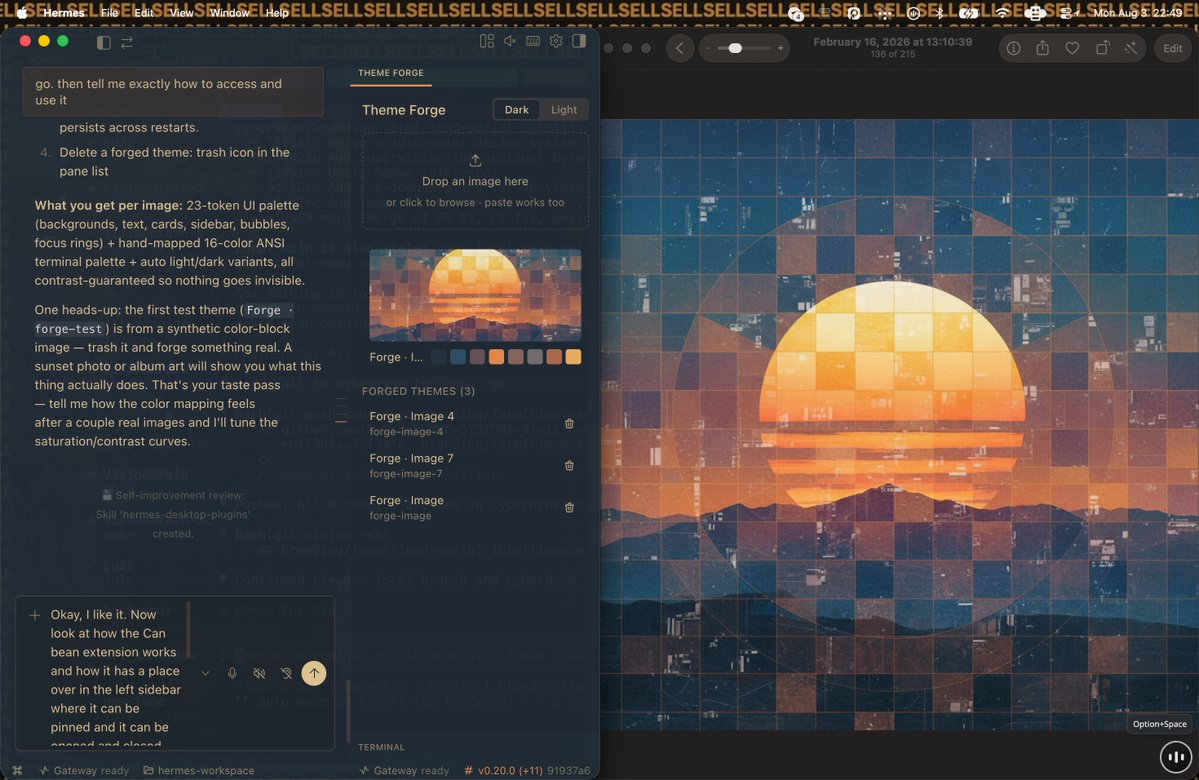Click the sunset image in photo viewer
This screenshot has height=780, width=1199.
(899, 424)
